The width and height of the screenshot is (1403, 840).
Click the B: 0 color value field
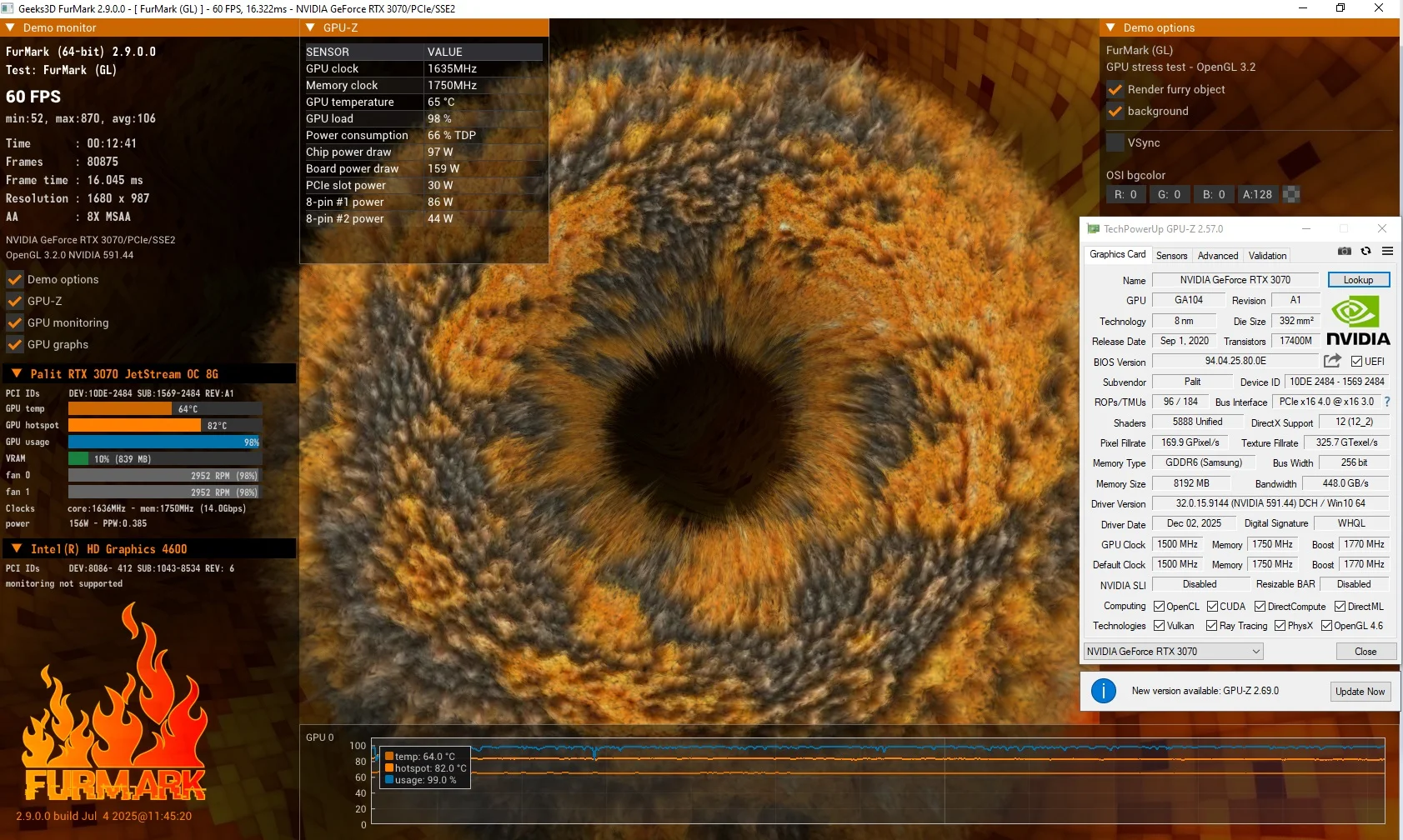(x=1214, y=194)
